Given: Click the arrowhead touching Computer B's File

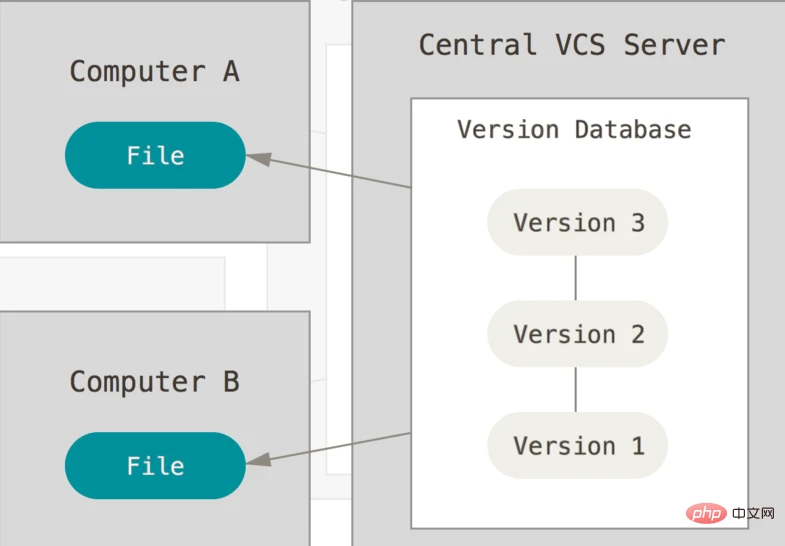Looking at the screenshot, I should pos(259,459).
